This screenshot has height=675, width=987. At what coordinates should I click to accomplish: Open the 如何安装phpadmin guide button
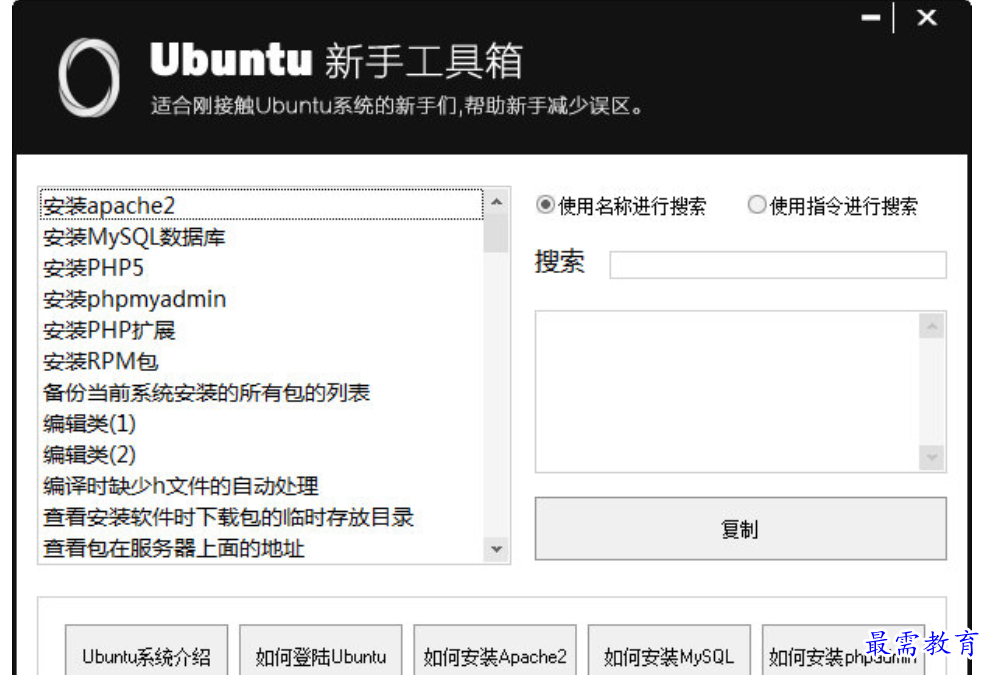click(x=843, y=652)
